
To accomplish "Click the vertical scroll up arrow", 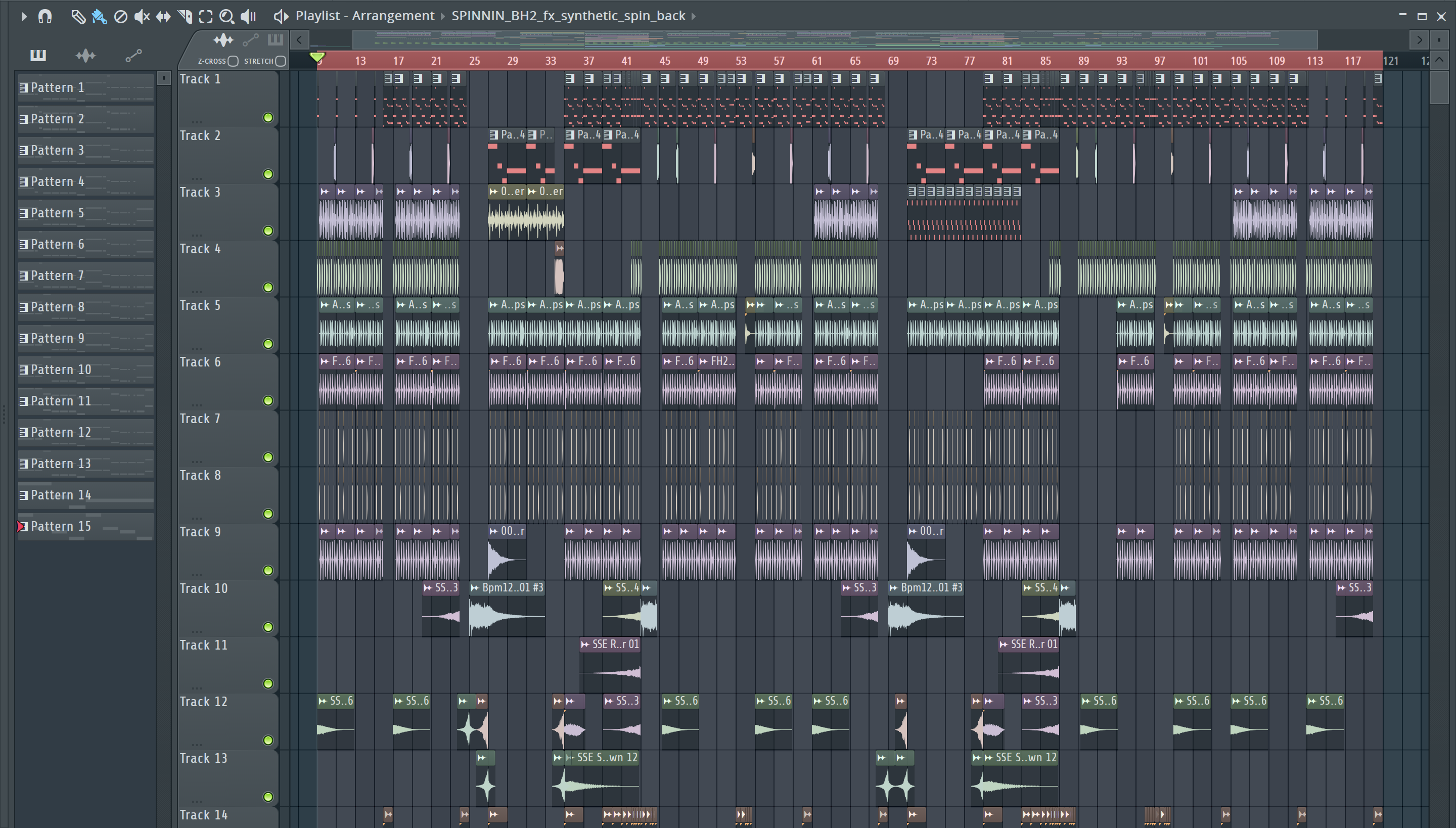I will pos(1439,60).
